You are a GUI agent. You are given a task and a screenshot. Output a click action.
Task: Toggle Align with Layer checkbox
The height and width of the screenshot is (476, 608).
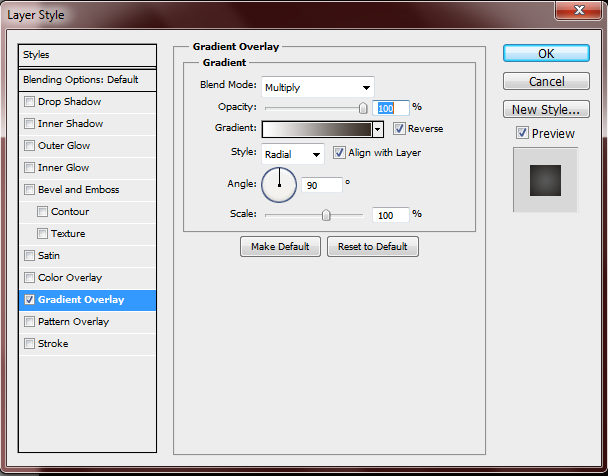coord(339,153)
